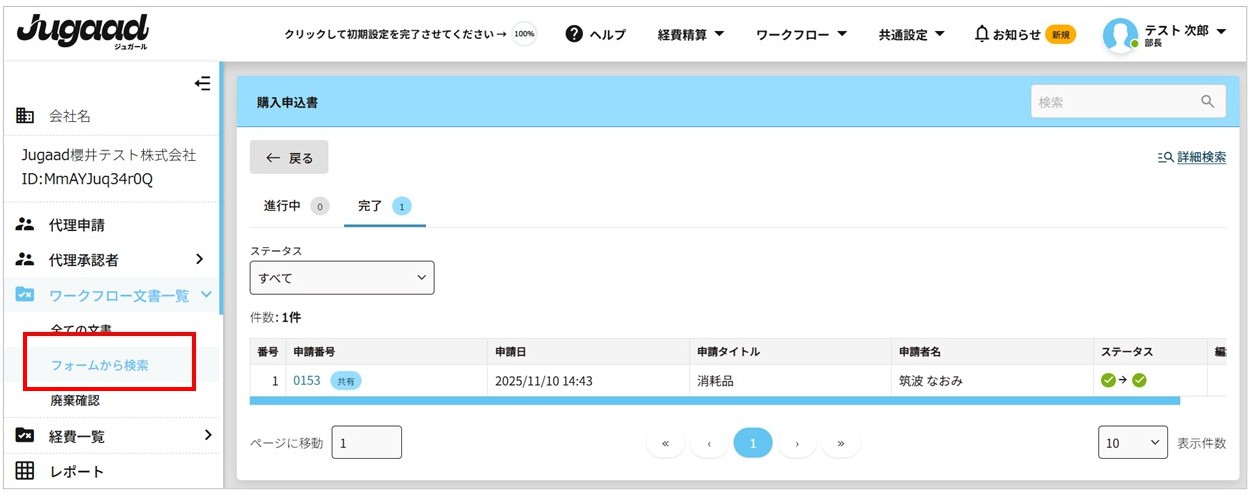Screen dimensions: 1250x495
Task: Open the 詳細検索 advanced search link
Action: pyautogui.click(x=1191, y=157)
